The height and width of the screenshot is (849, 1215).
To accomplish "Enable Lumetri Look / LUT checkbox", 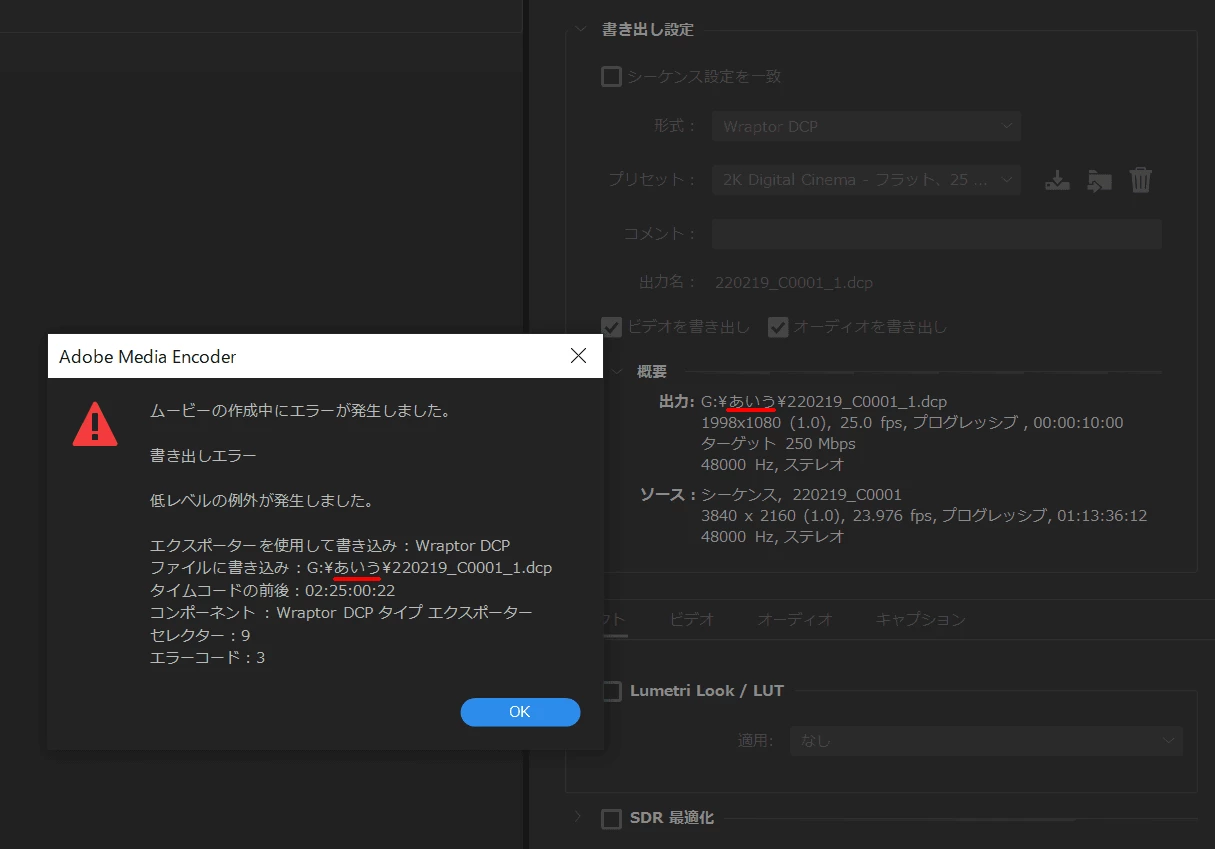I will (x=611, y=691).
